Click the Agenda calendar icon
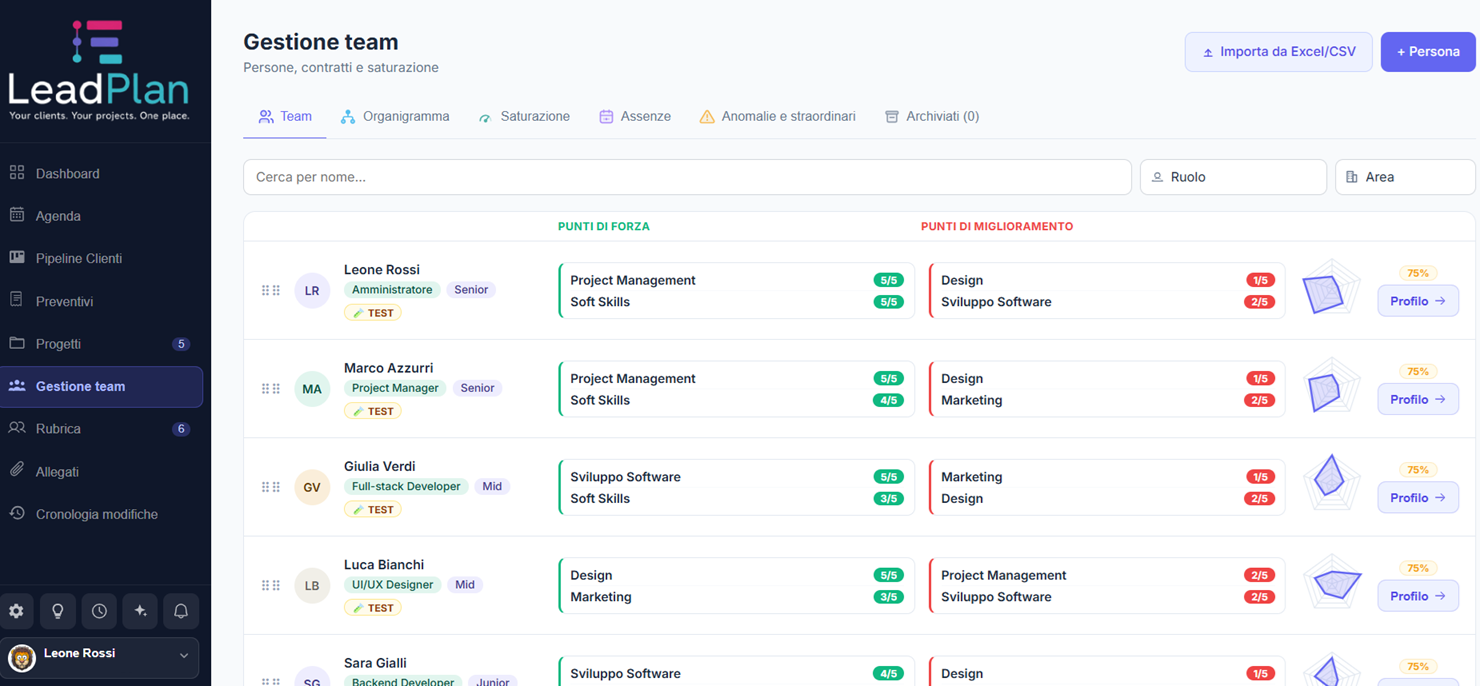 pyautogui.click(x=17, y=215)
